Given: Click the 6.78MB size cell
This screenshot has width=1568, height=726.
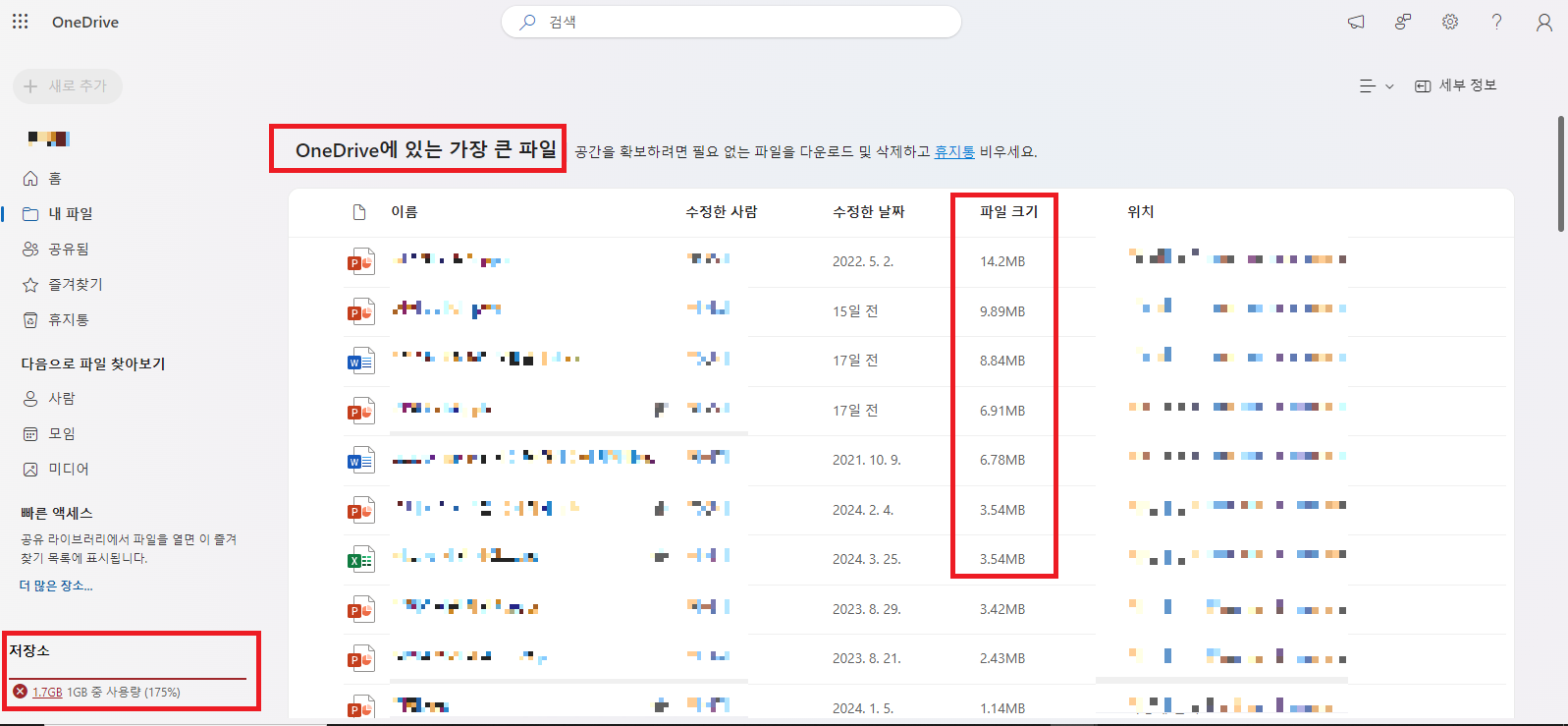Looking at the screenshot, I should 1002,460.
